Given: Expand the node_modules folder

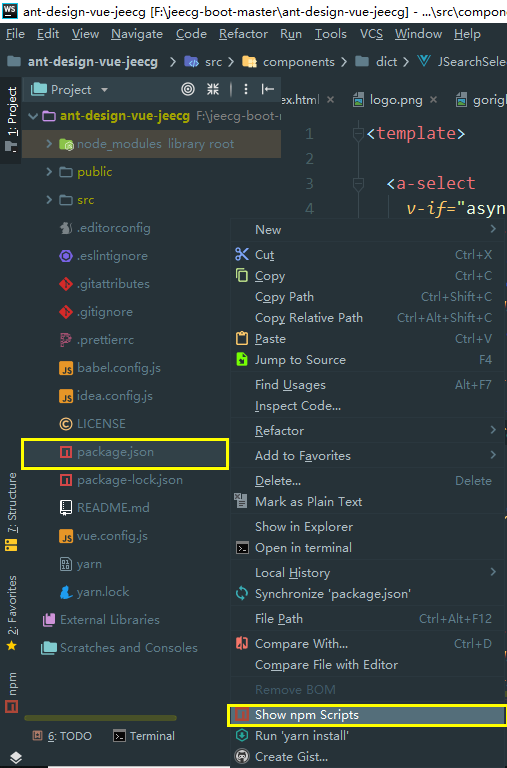Looking at the screenshot, I should pyautogui.click(x=49, y=144).
